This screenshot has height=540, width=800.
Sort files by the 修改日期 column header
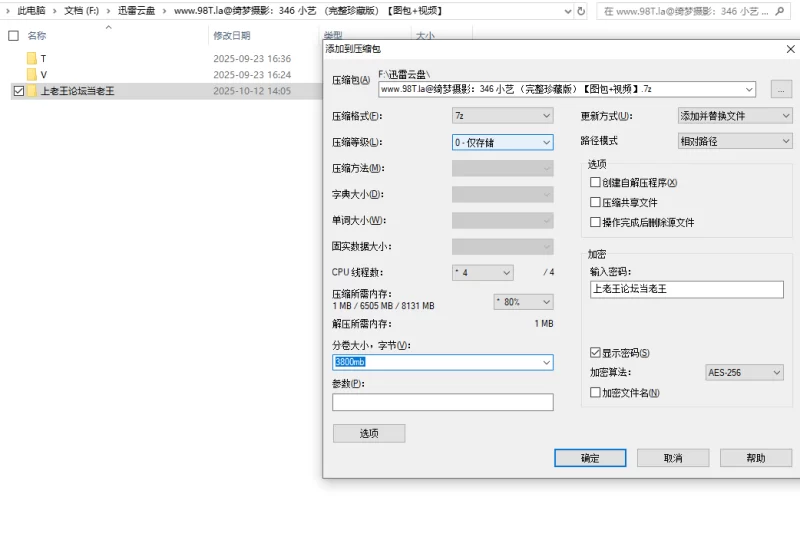(x=231, y=35)
